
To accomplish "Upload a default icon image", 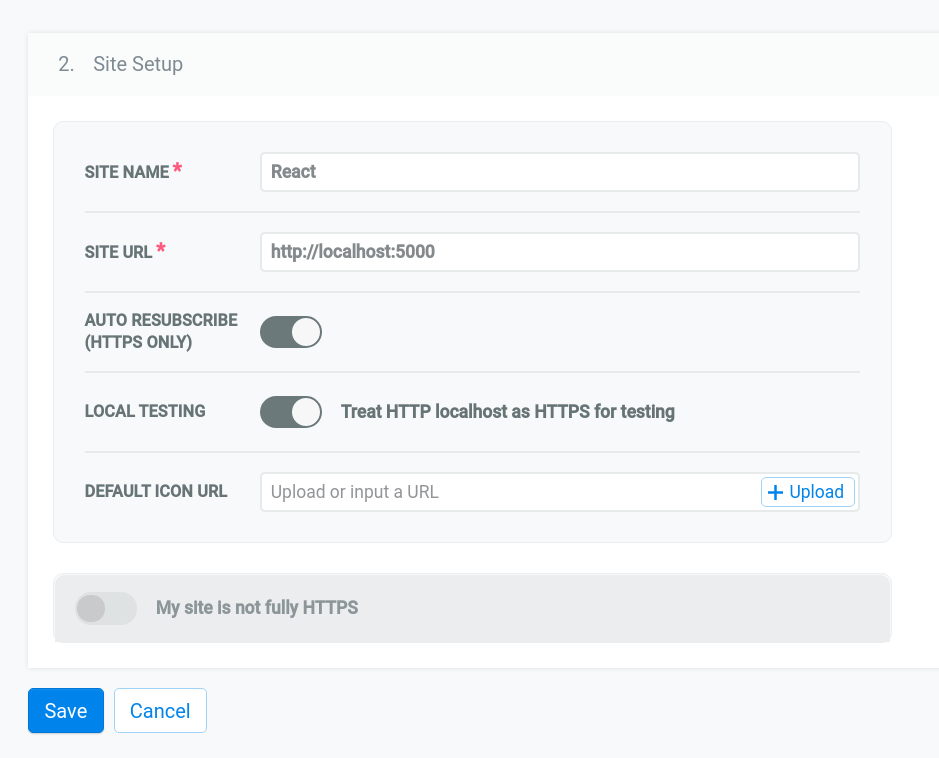I will [807, 492].
